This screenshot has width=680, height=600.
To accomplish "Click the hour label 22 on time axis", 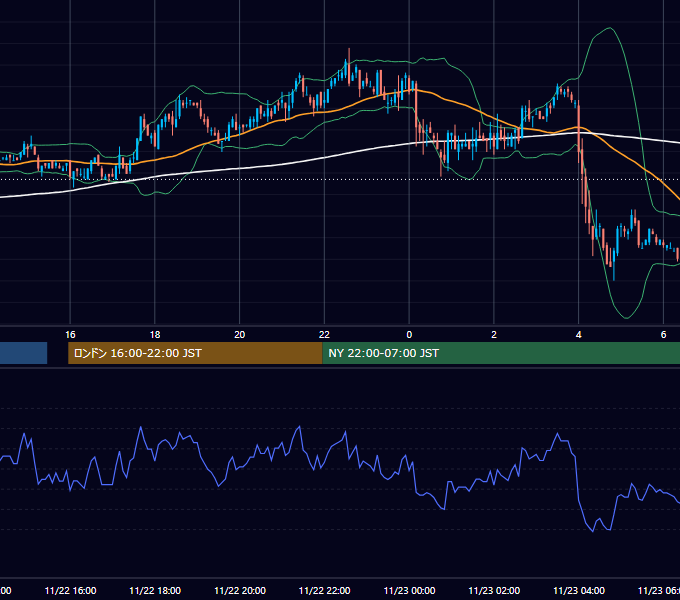I will tap(324, 335).
